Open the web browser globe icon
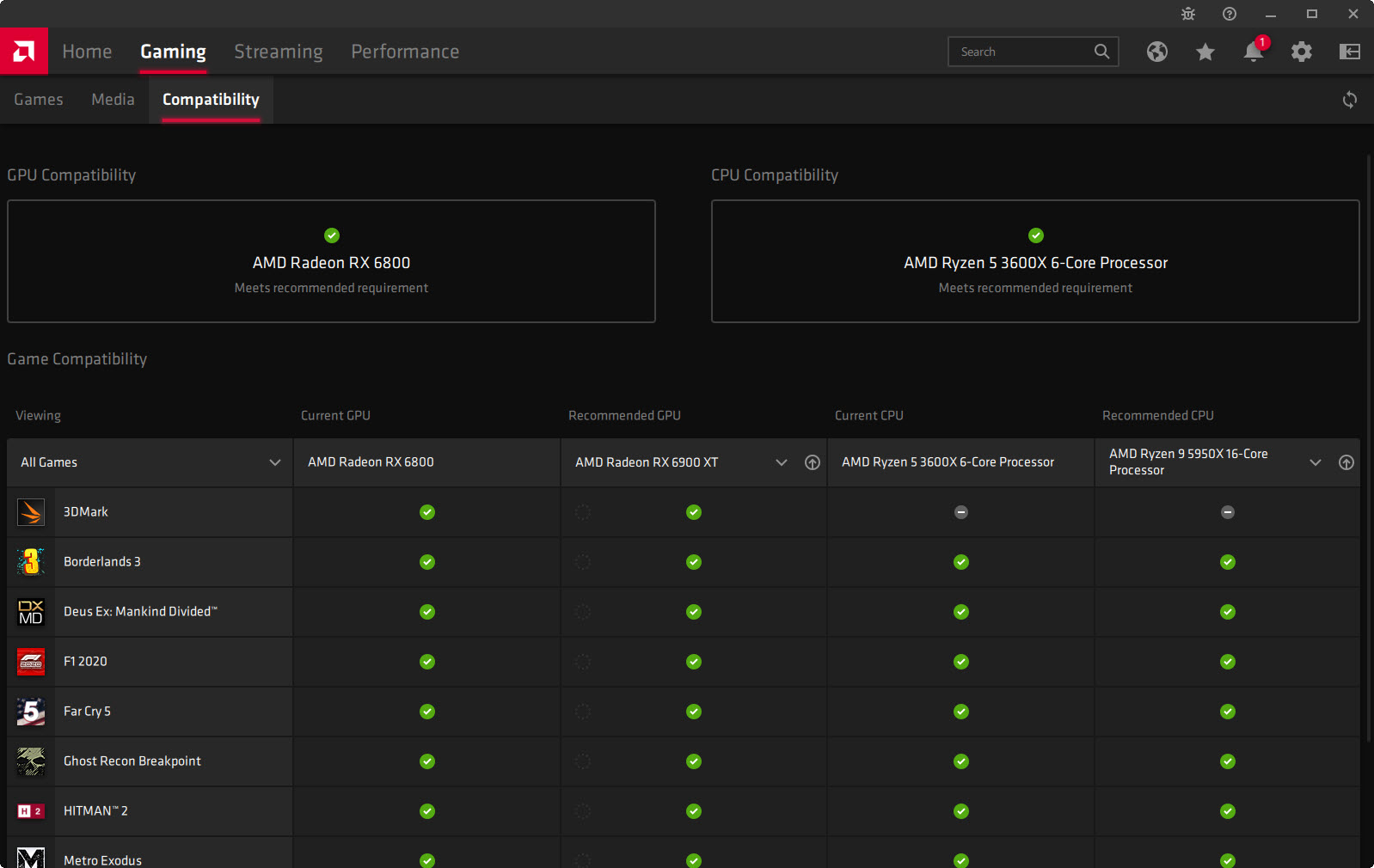The height and width of the screenshot is (868, 1374). [x=1156, y=52]
